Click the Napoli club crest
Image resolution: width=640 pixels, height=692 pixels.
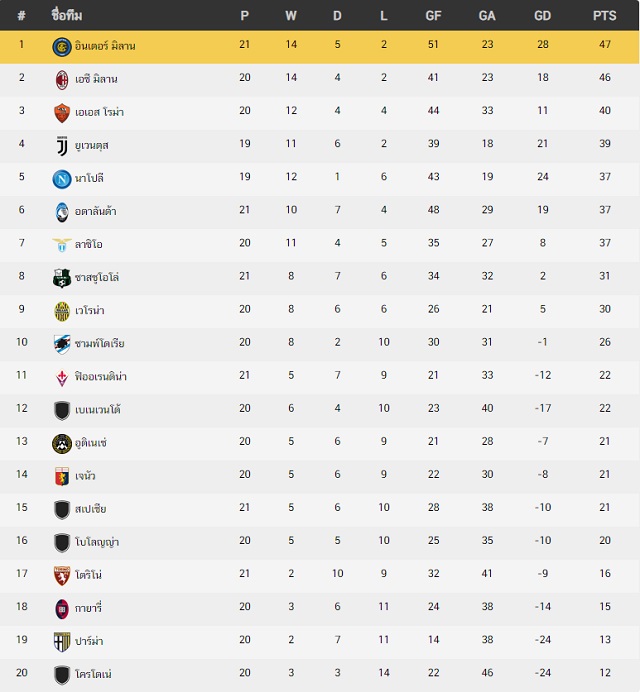62,179
